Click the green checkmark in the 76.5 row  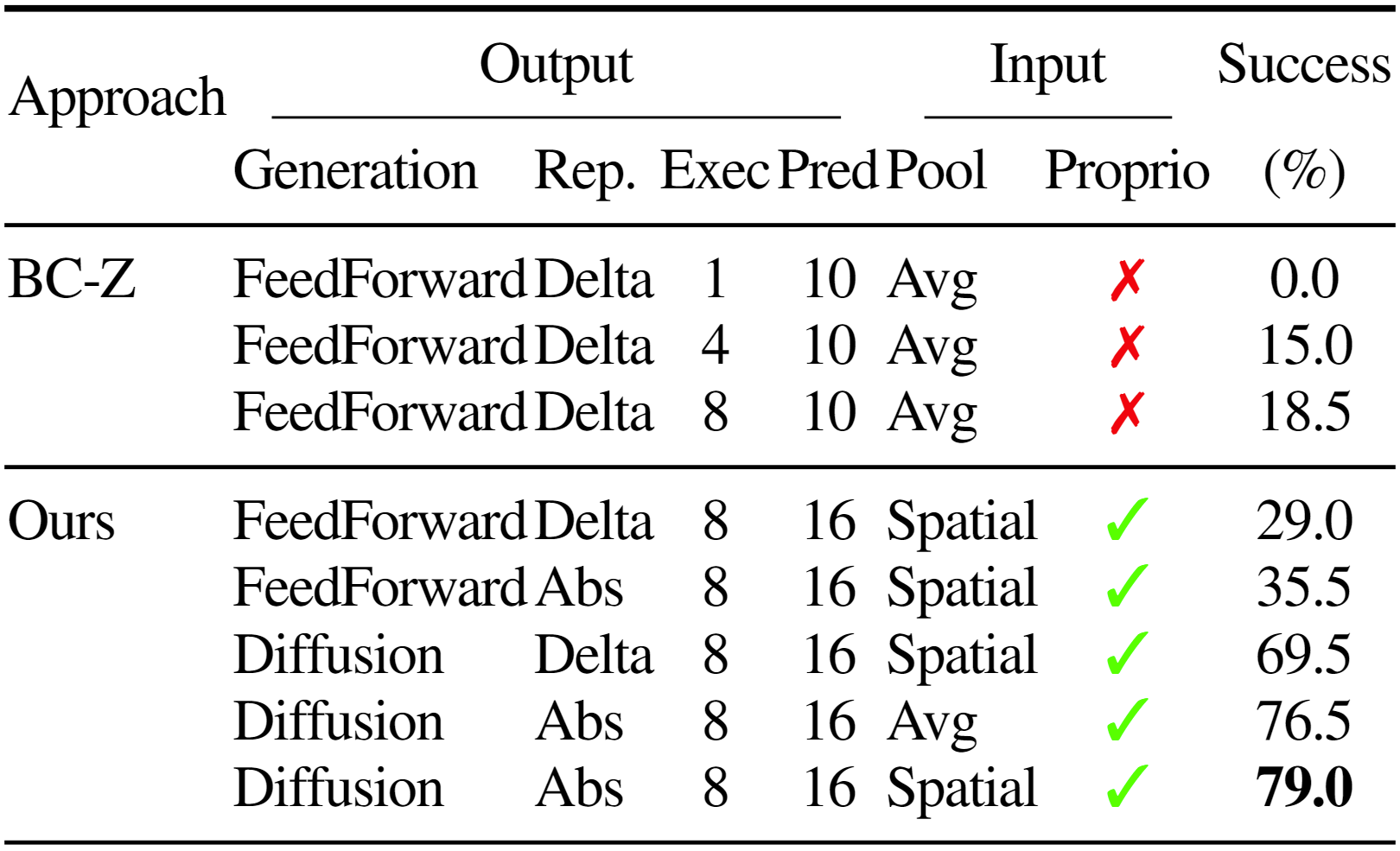tap(1128, 721)
